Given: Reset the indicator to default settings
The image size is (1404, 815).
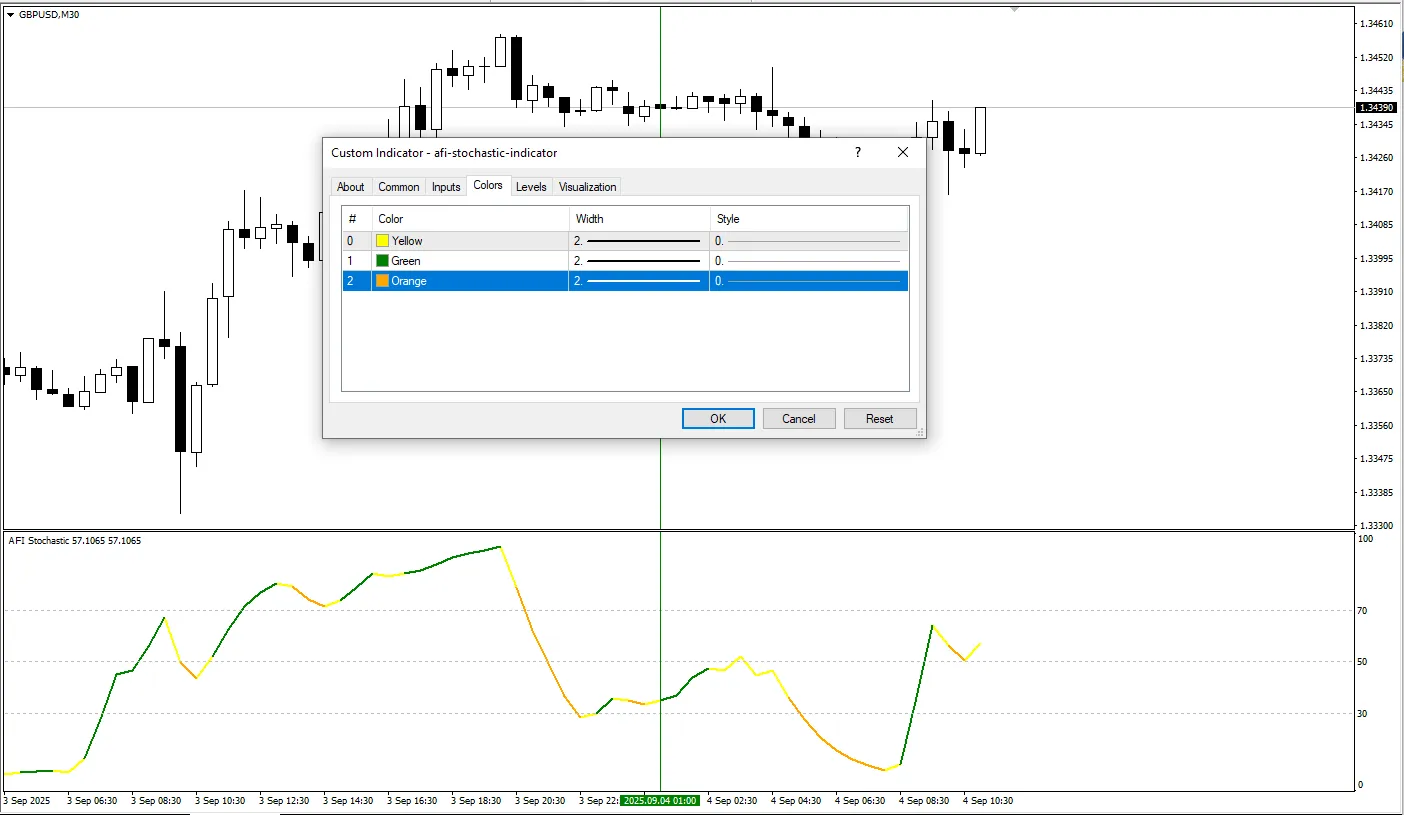Looking at the screenshot, I should [x=880, y=418].
